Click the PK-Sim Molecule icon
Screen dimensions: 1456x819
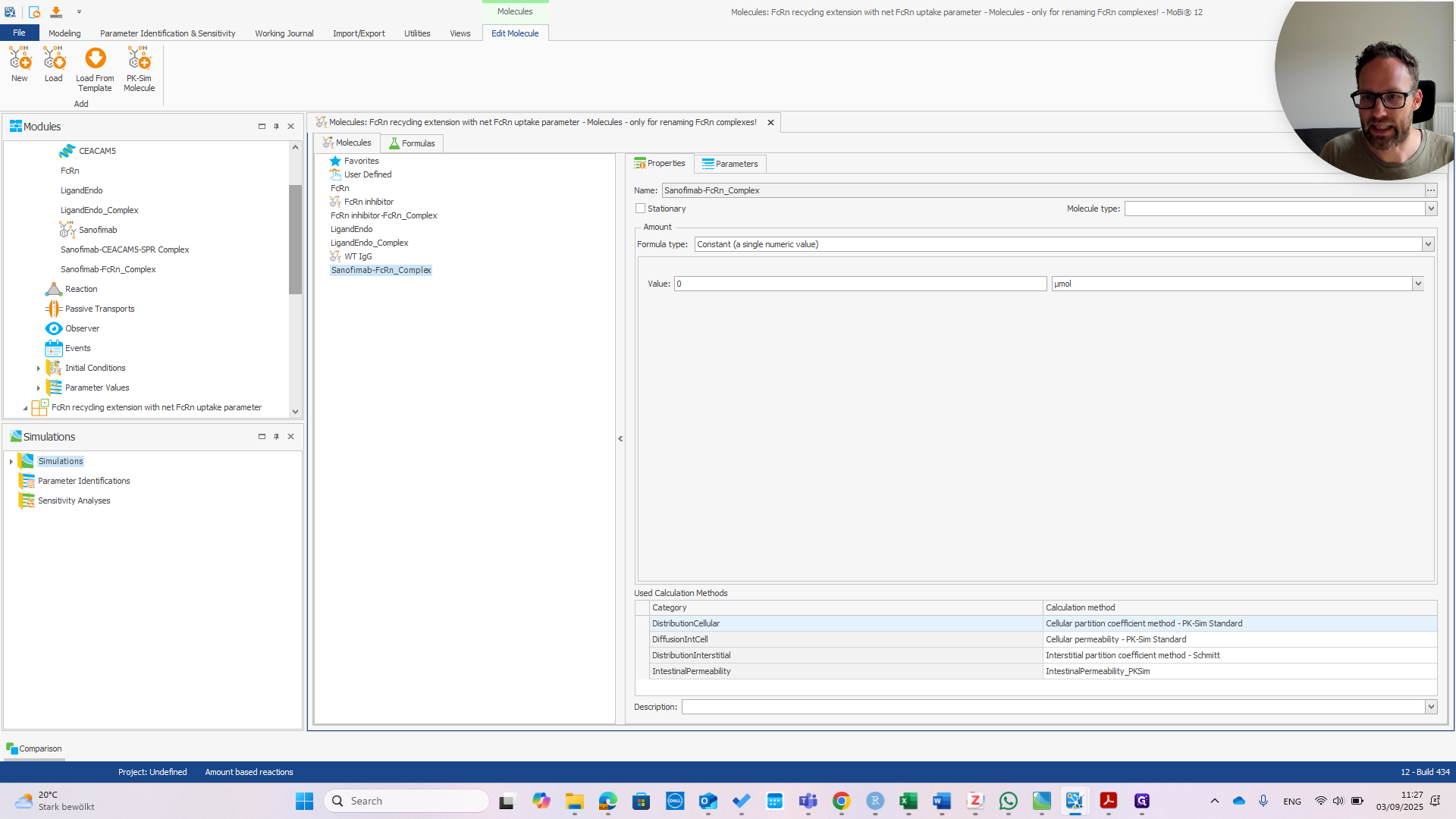[x=139, y=59]
